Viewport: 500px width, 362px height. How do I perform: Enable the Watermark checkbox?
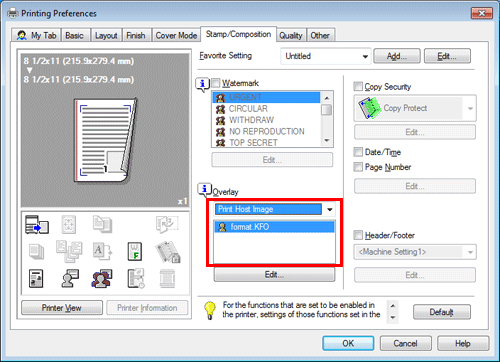216,82
